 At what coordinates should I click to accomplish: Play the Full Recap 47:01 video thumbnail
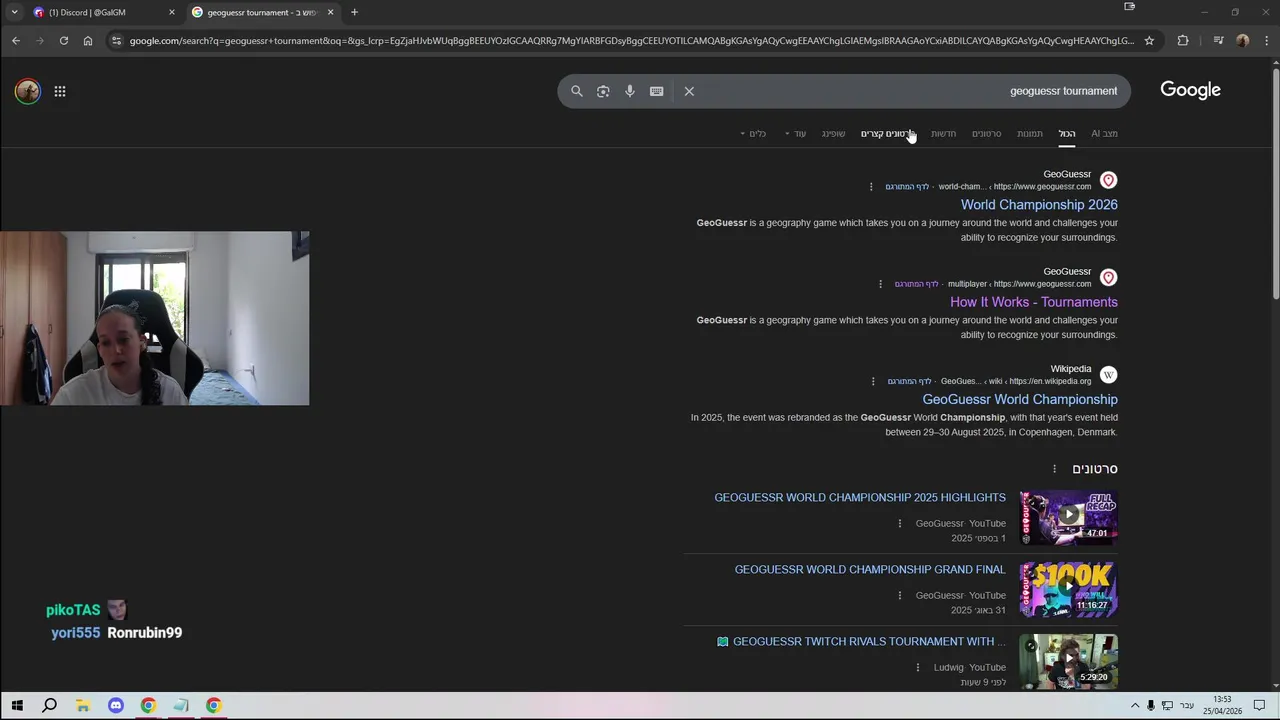click(x=1069, y=518)
